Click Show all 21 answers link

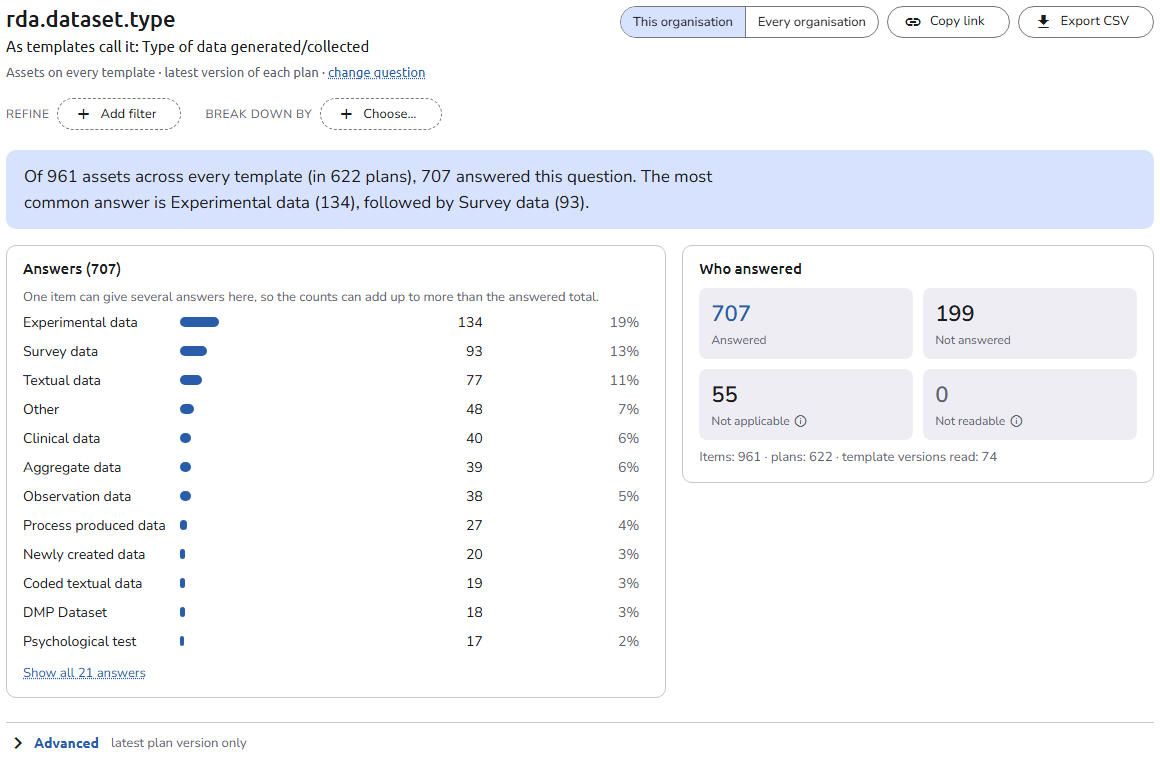(84, 673)
